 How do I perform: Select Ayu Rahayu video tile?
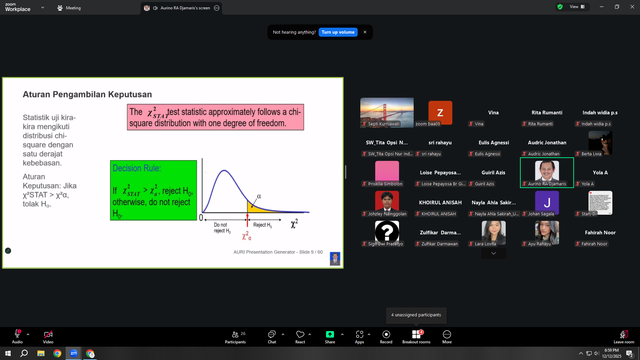[x=547, y=233]
